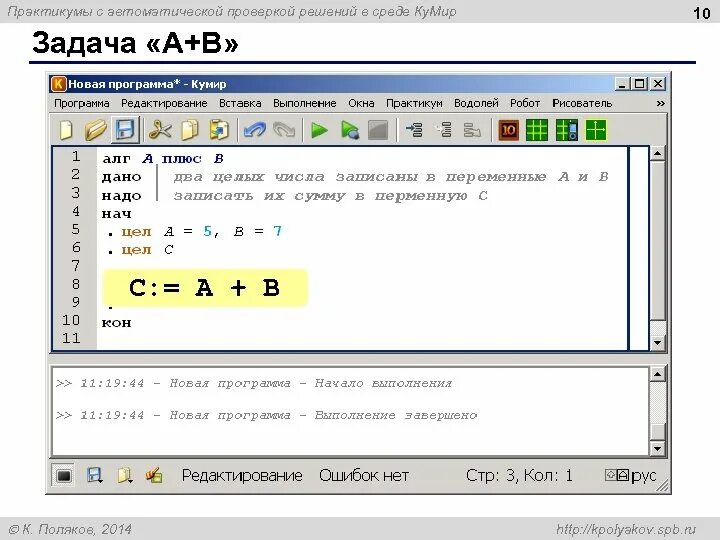This screenshot has height=540, width=720.
Task: Run with debugging using play-with-gear icon
Action: [x=349, y=130]
